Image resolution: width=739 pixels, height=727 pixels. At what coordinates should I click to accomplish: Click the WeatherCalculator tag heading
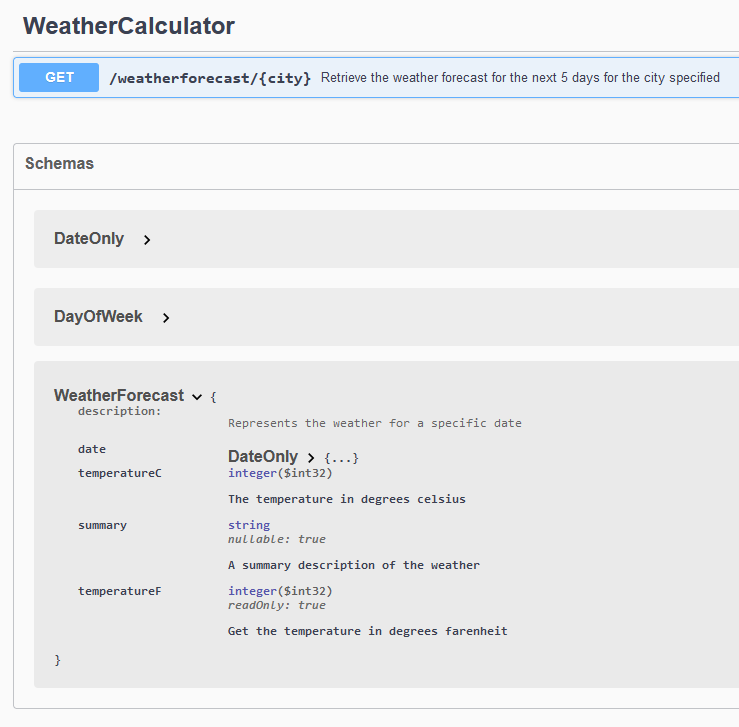pos(129,26)
